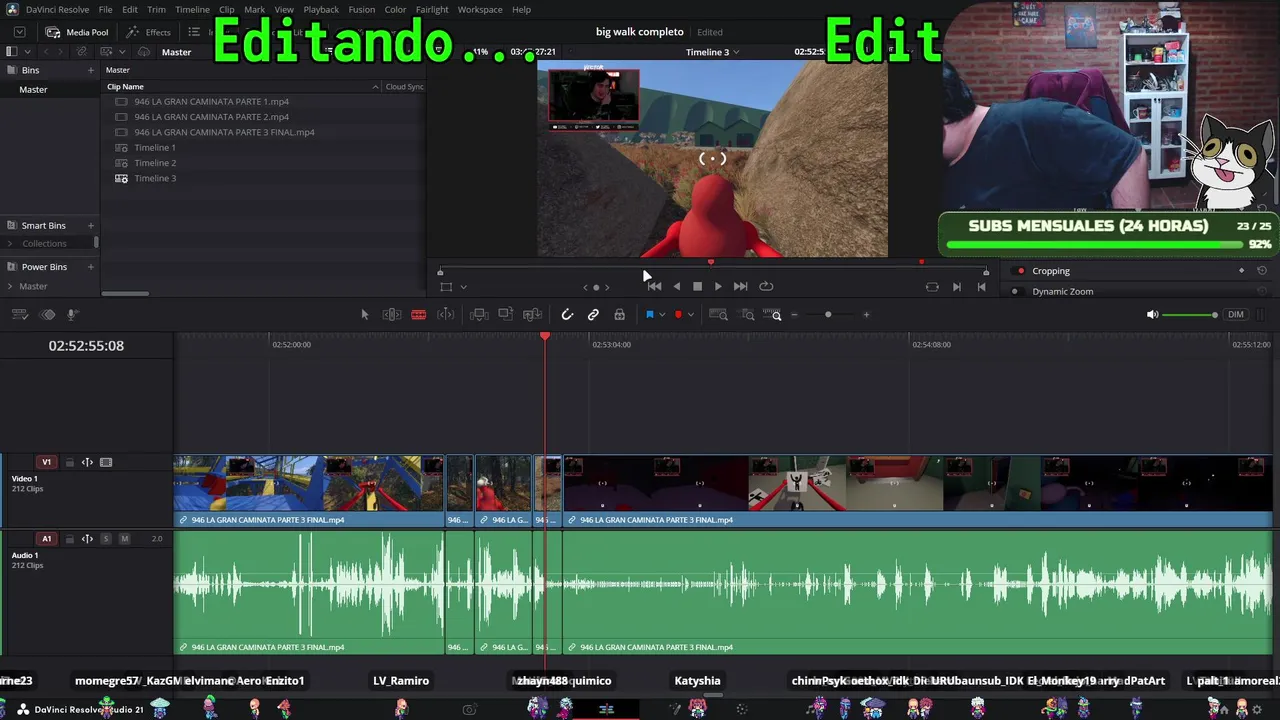Add a blue flag to the clip

(x=649, y=315)
